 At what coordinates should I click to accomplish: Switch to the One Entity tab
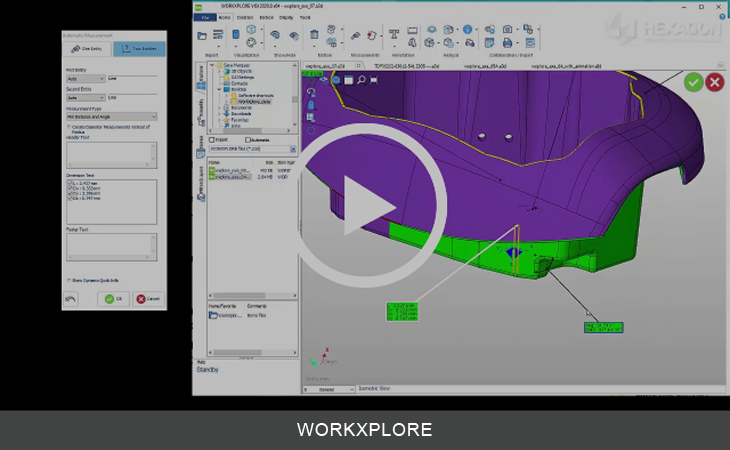click(x=88, y=49)
